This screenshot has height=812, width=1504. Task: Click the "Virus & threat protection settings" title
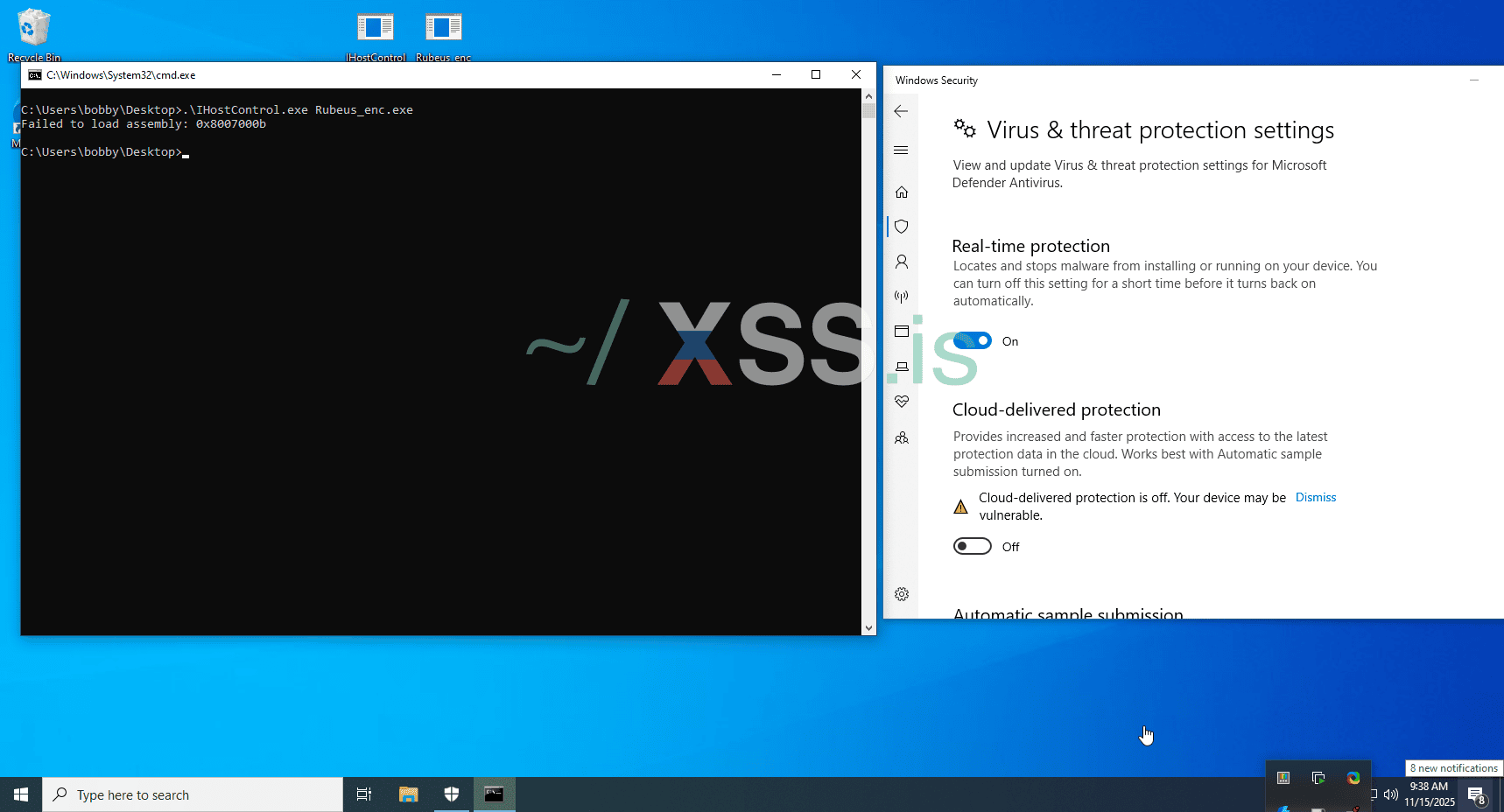tap(1161, 130)
